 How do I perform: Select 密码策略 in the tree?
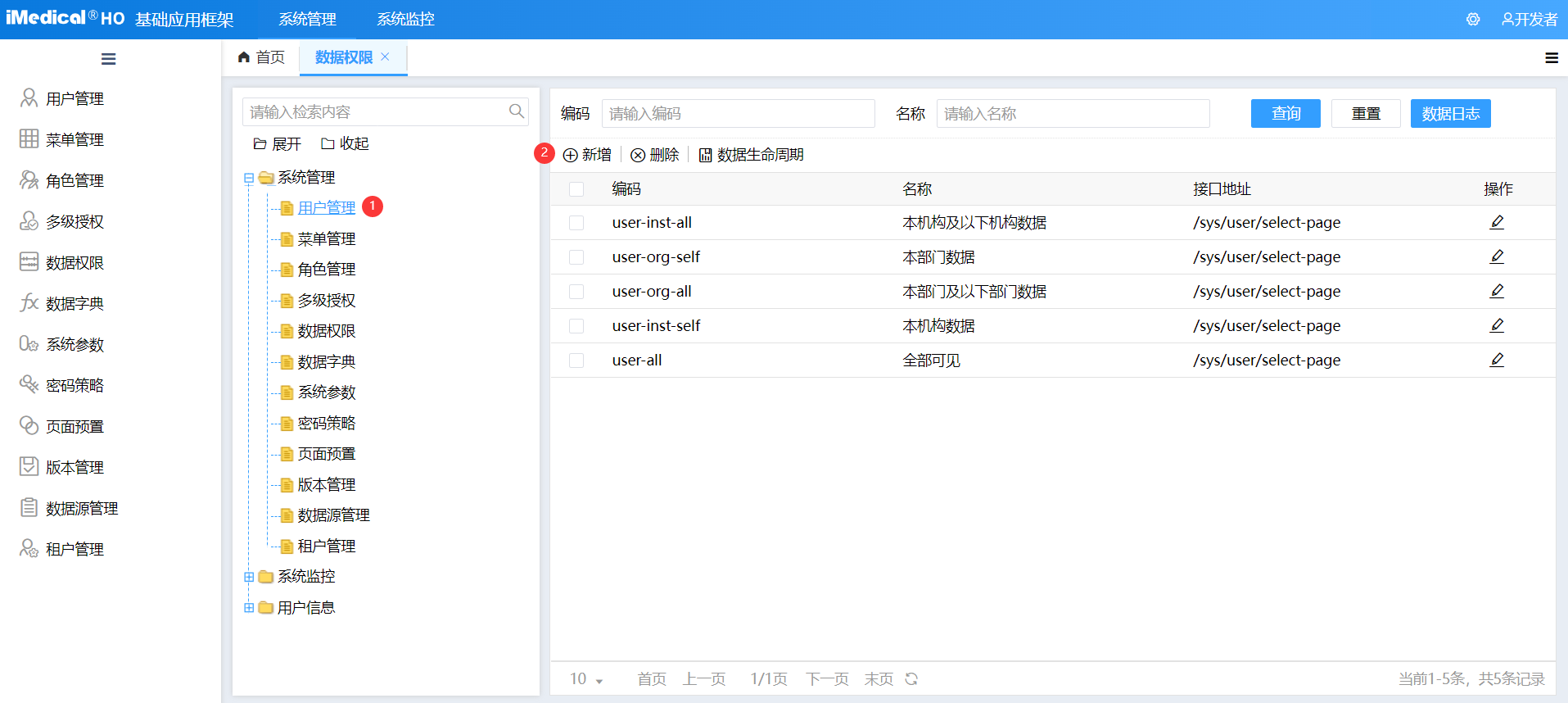click(327, 424)
